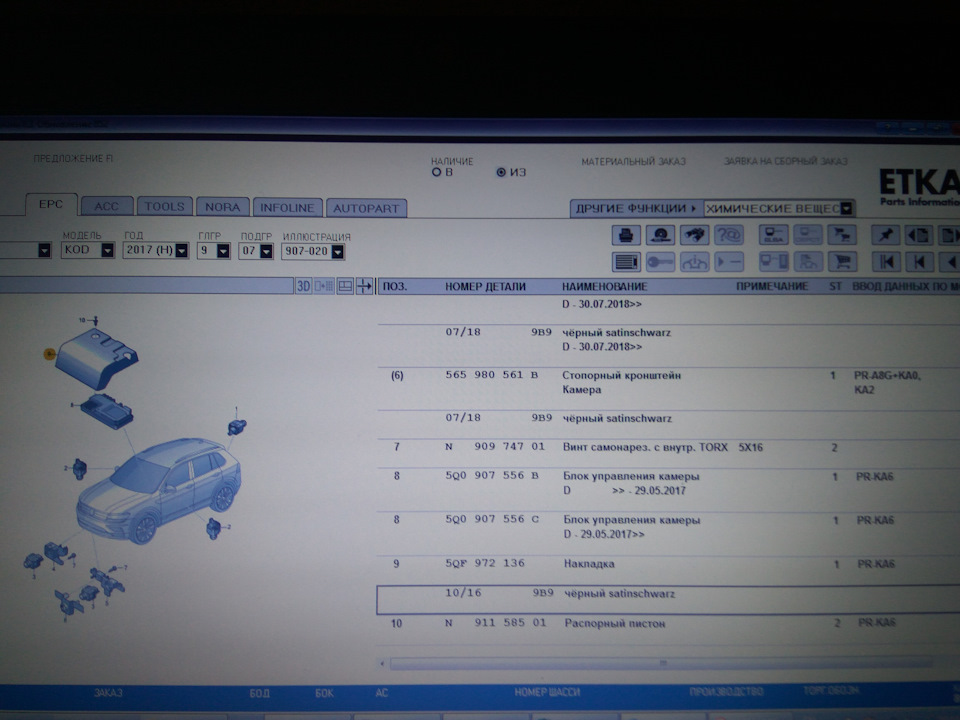Open the ПОДГР subgroup 07 dropdown

tap(266, 251)
